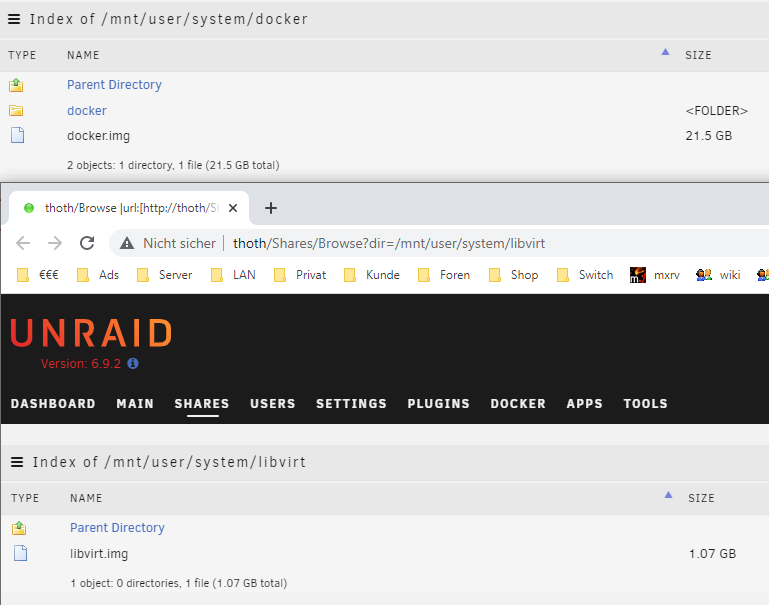
Task: Reload the page with refresh icon
Action: pyautogui.click(x=87, y=243)
